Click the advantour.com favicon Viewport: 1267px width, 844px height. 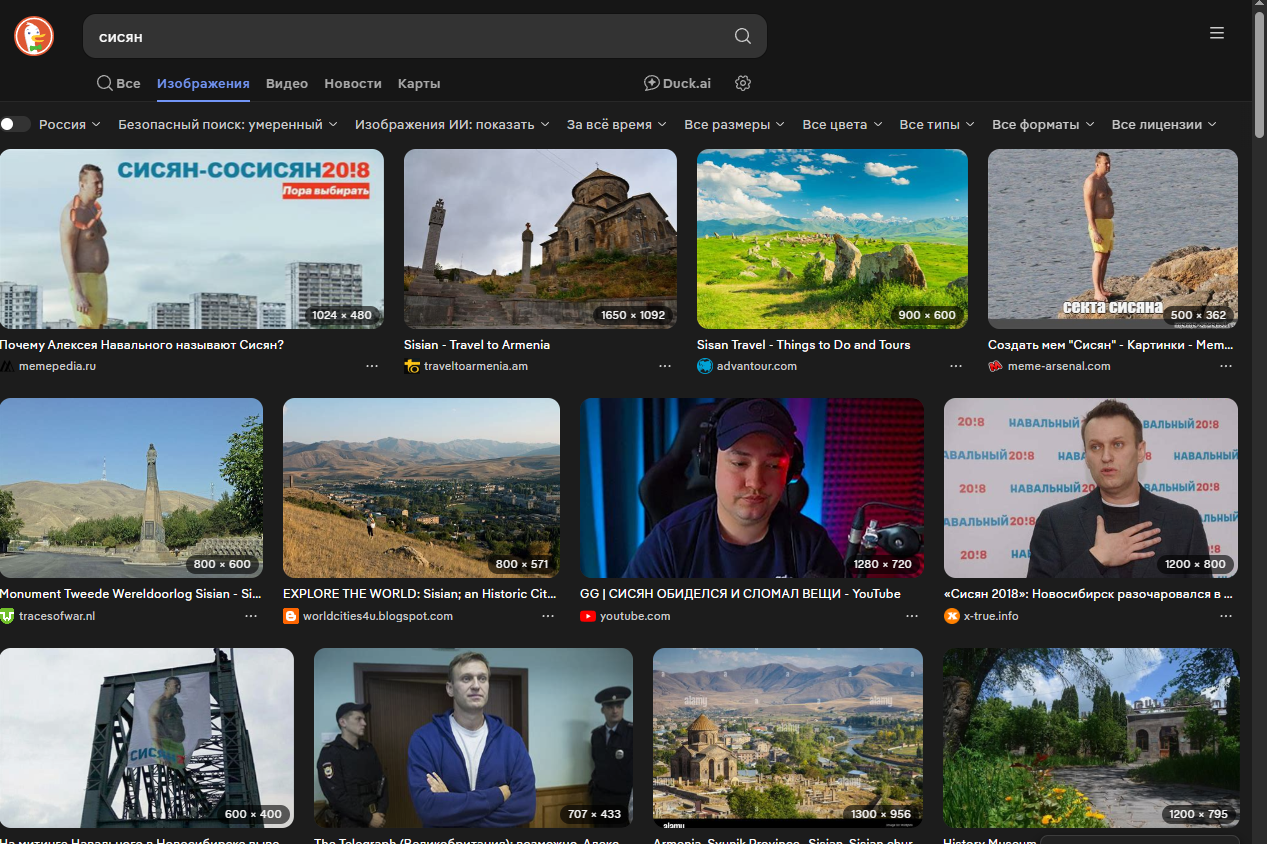pyautogui.click(x=705, y=366)
